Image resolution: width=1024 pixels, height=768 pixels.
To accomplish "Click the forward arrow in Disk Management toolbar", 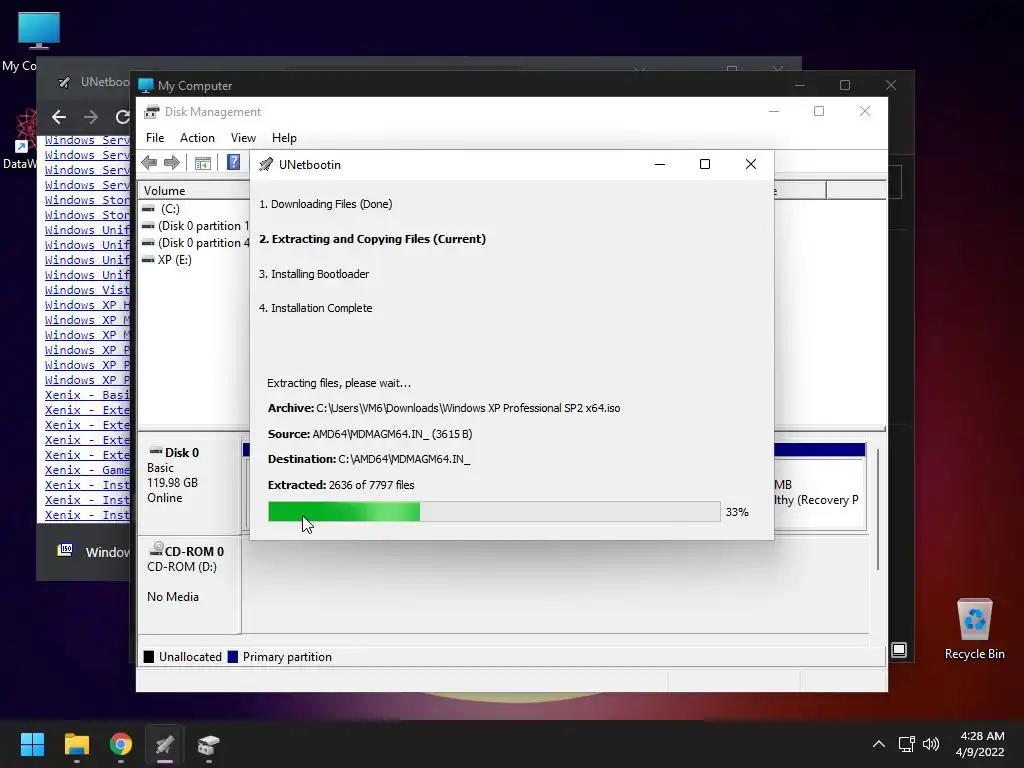I will point(172,163).
